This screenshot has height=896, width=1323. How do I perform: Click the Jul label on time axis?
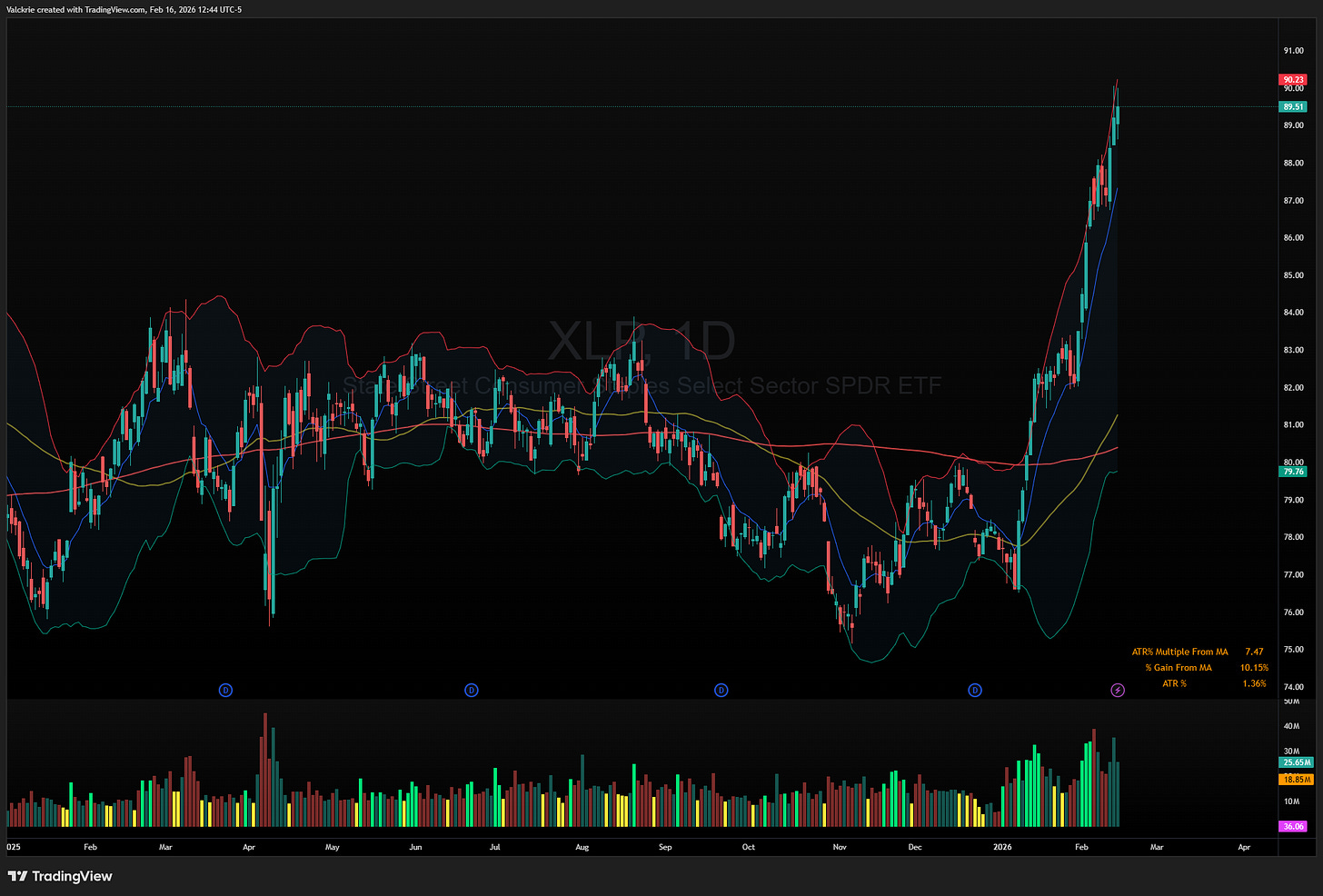(x=494, y=847)
